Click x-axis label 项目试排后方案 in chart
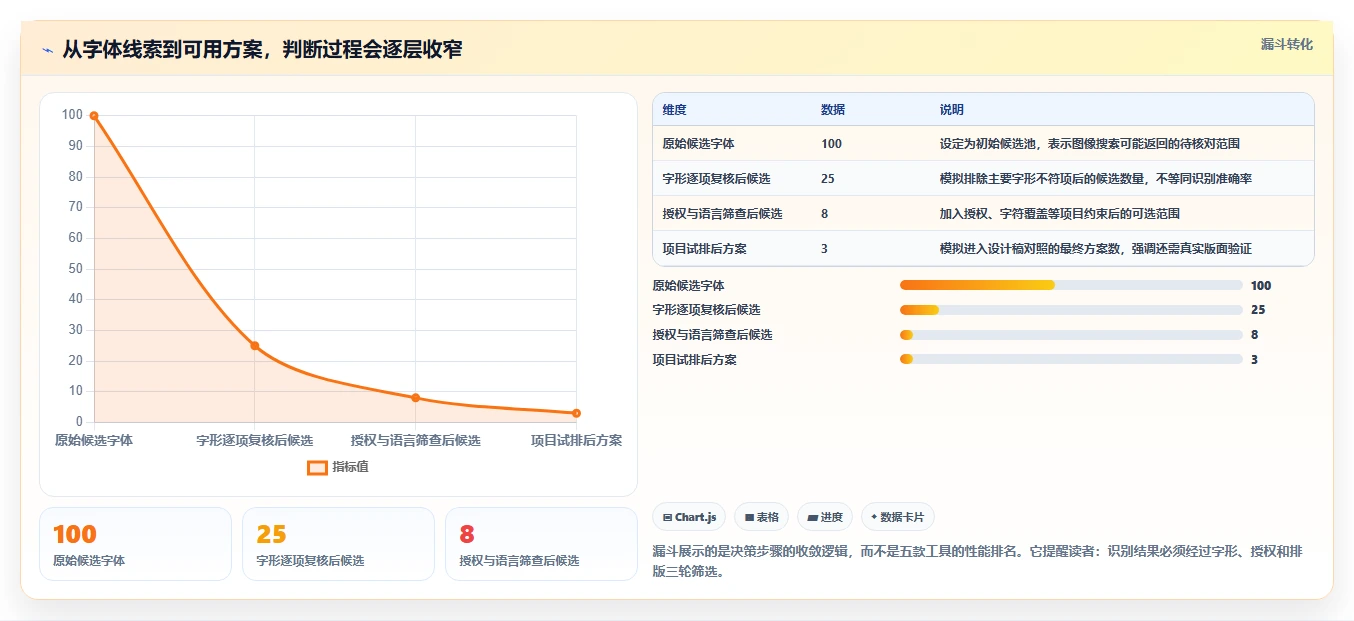The height and width of the screenshot is (621, 1354). point(577,440)
